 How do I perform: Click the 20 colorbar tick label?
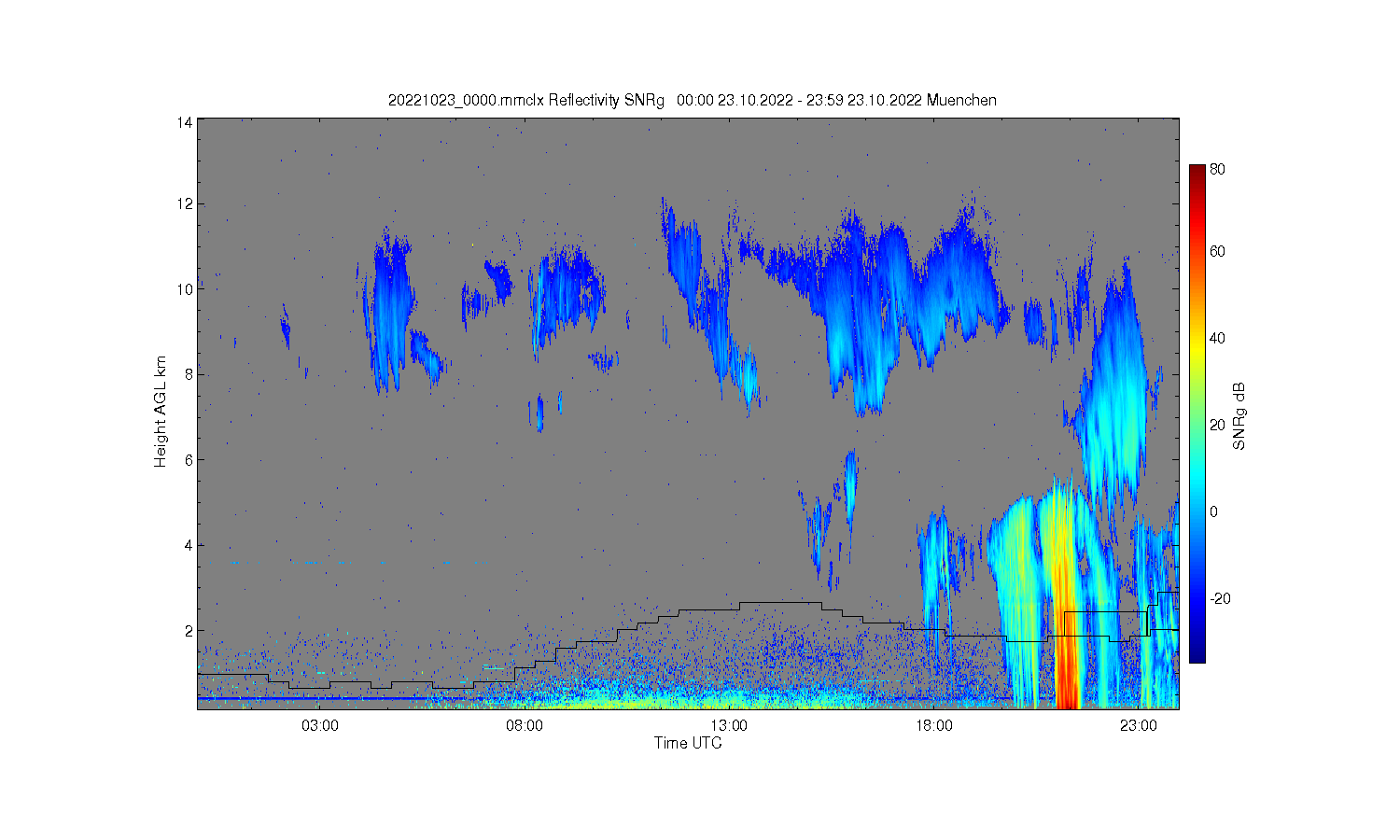click(1217, 426)
